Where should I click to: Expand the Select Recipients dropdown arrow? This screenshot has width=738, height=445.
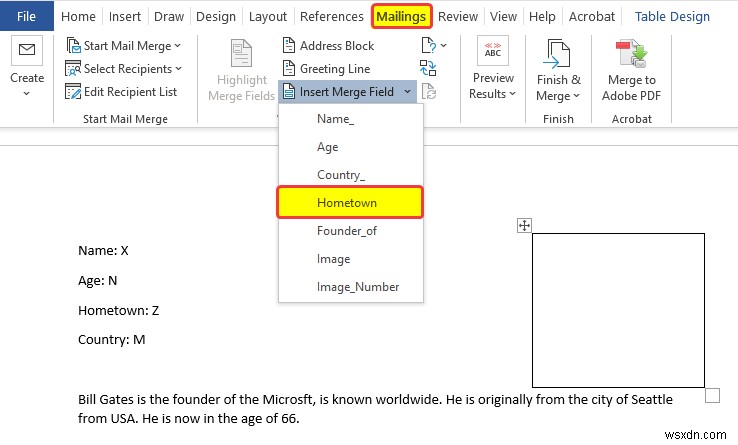tap(178, 69)
